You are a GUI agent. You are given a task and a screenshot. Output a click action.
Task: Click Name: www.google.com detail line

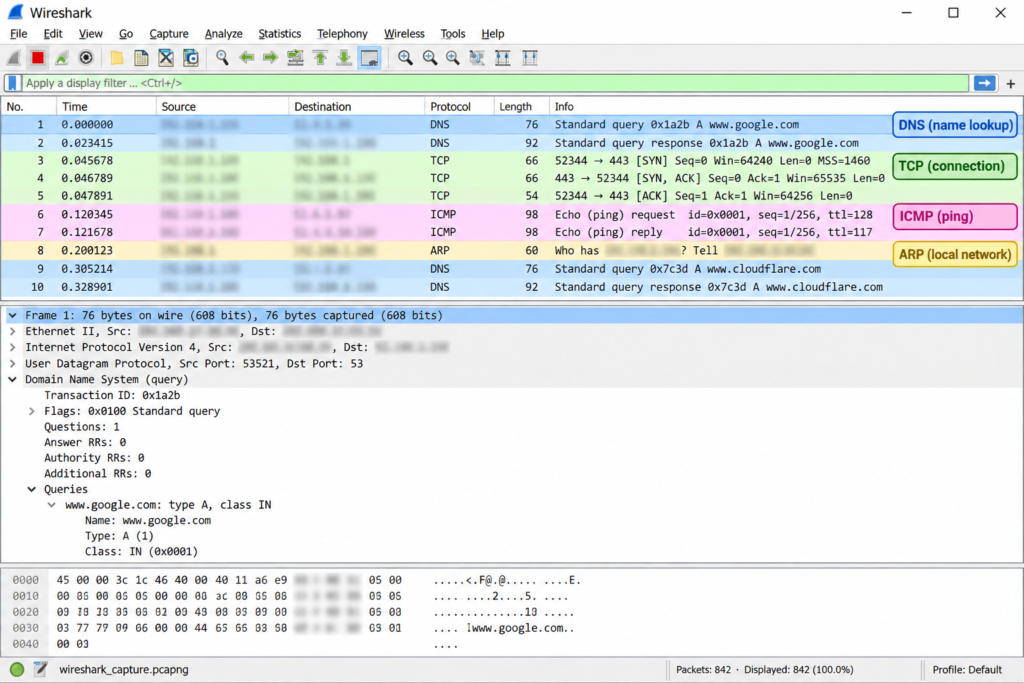point(148,521)
